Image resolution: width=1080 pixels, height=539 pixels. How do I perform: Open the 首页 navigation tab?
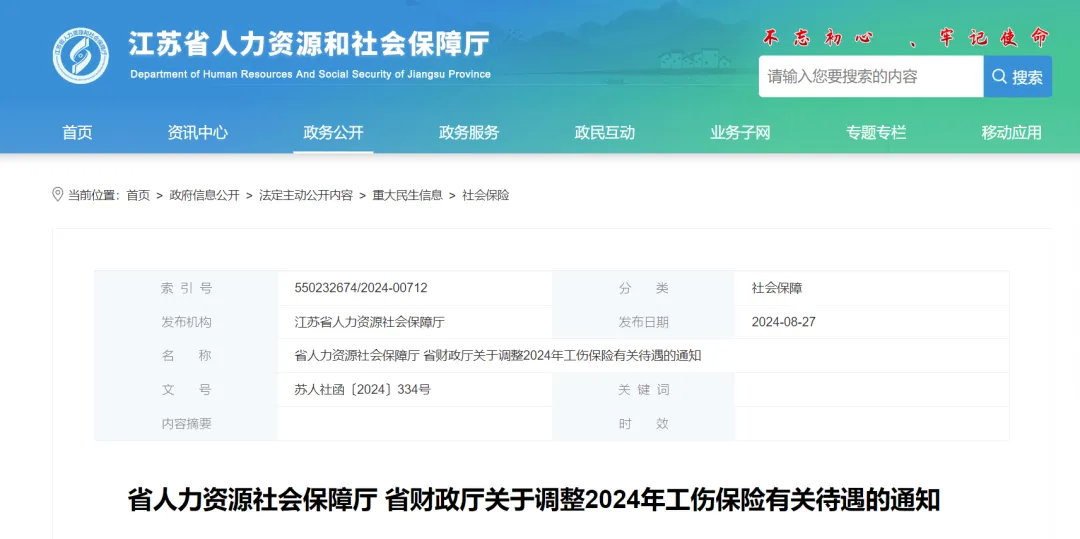click(x=77, y=132)
